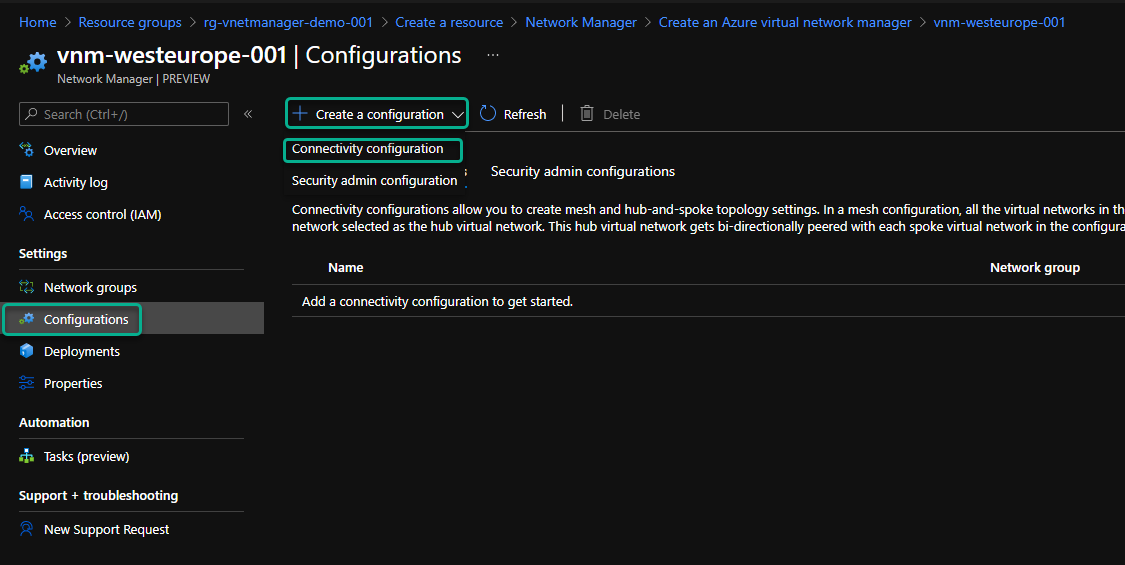Click the Support + troubleshooting heading

click(98, 495)
